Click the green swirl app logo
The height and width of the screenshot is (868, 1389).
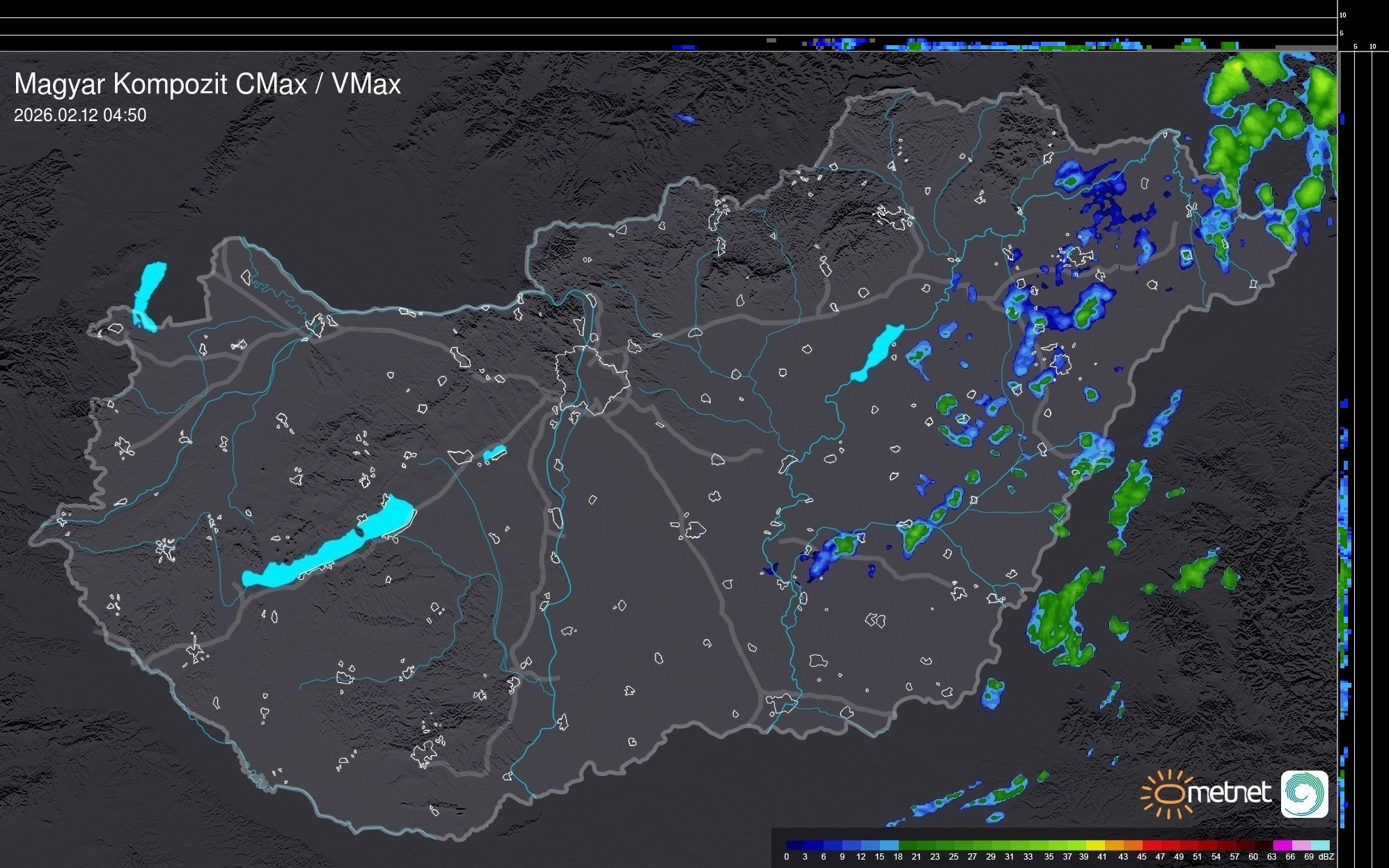[1304, 794]
